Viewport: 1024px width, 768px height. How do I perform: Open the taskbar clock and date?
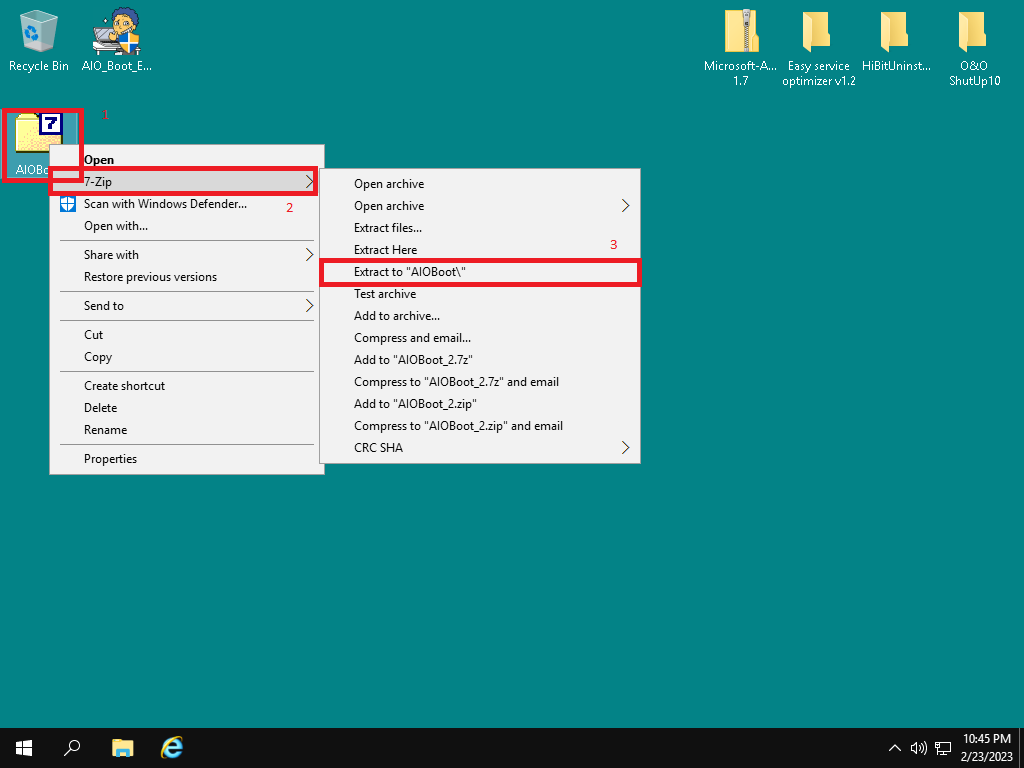(986, 746)
